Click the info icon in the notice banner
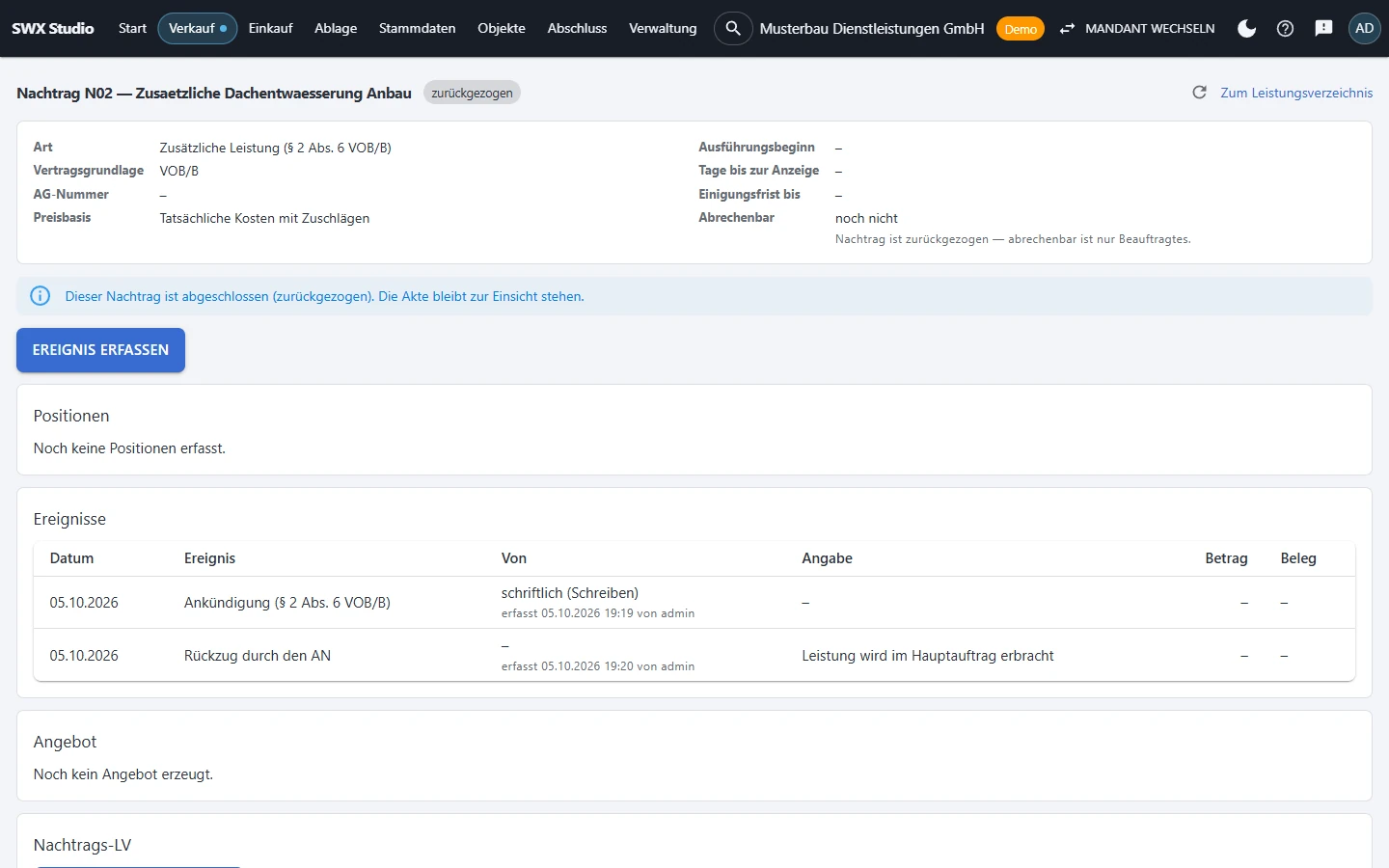The height and width of the screenshot is (868, 1389). pyautogui.click(x=41, y=296)
